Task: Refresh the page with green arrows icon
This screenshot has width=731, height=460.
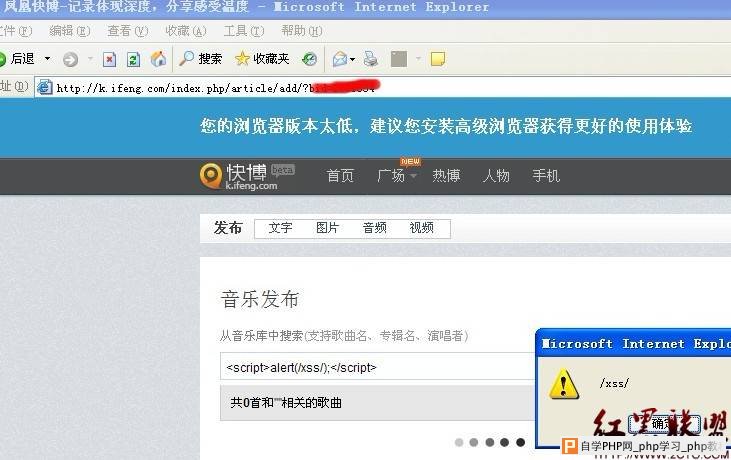Action: (x=133, y=59)
